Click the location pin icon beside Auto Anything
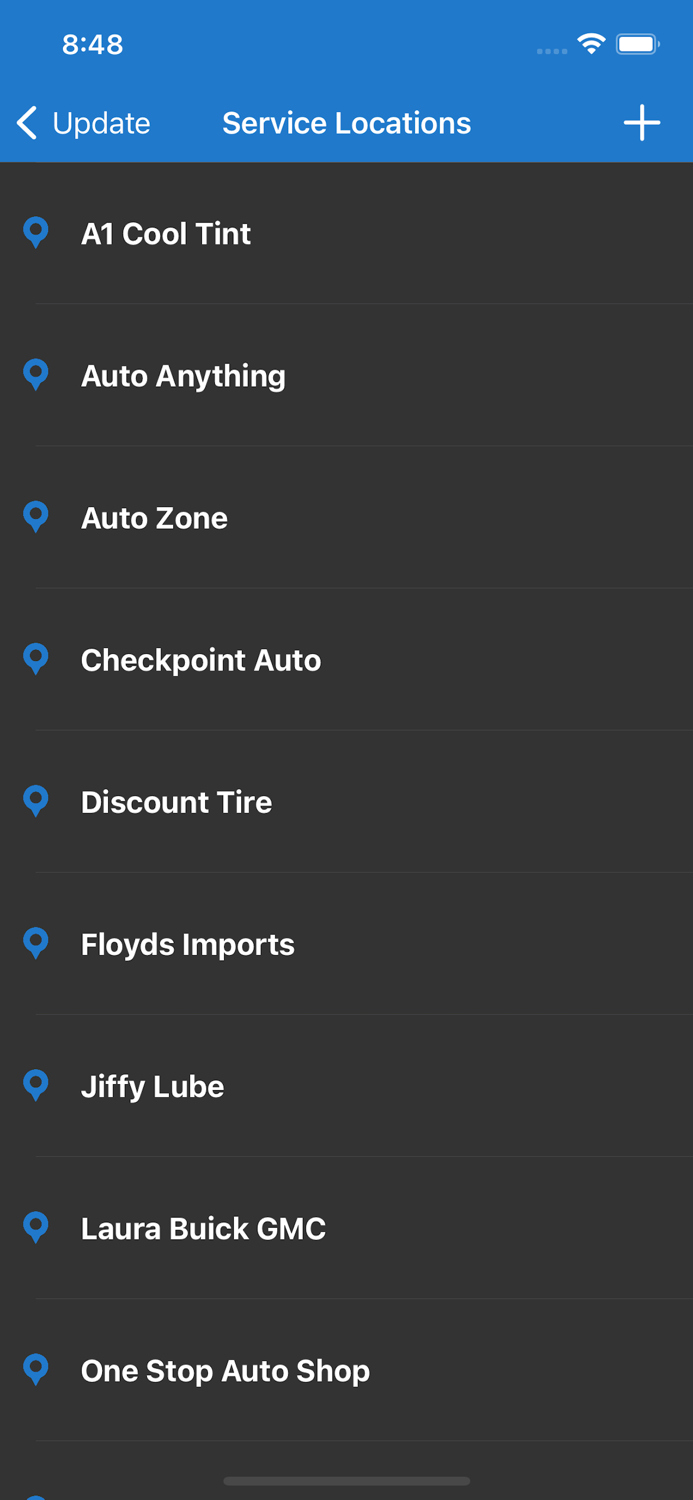 (36, 375)
